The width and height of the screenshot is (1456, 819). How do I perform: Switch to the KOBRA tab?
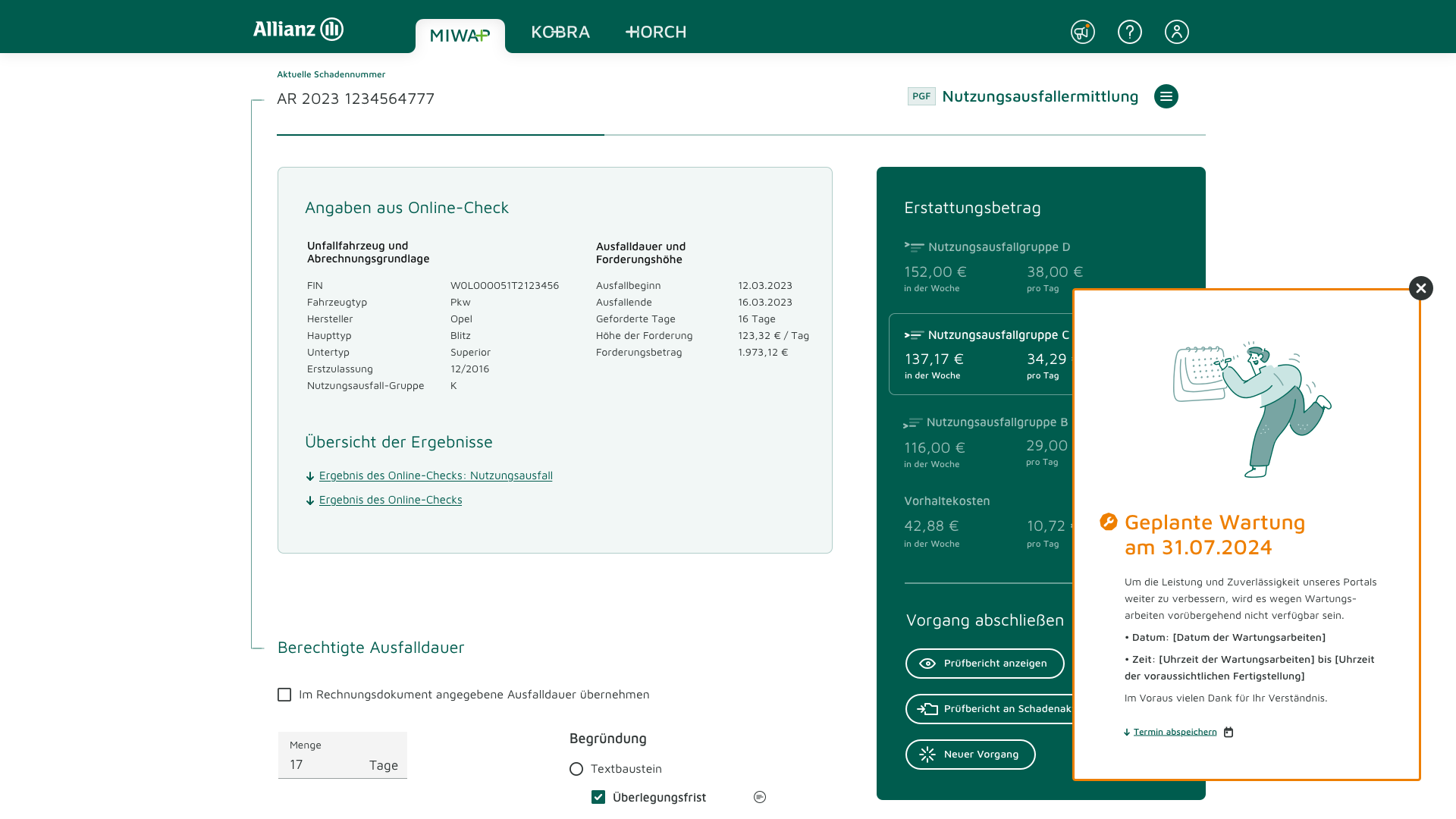pyautogui.click(x=560, y=33)
